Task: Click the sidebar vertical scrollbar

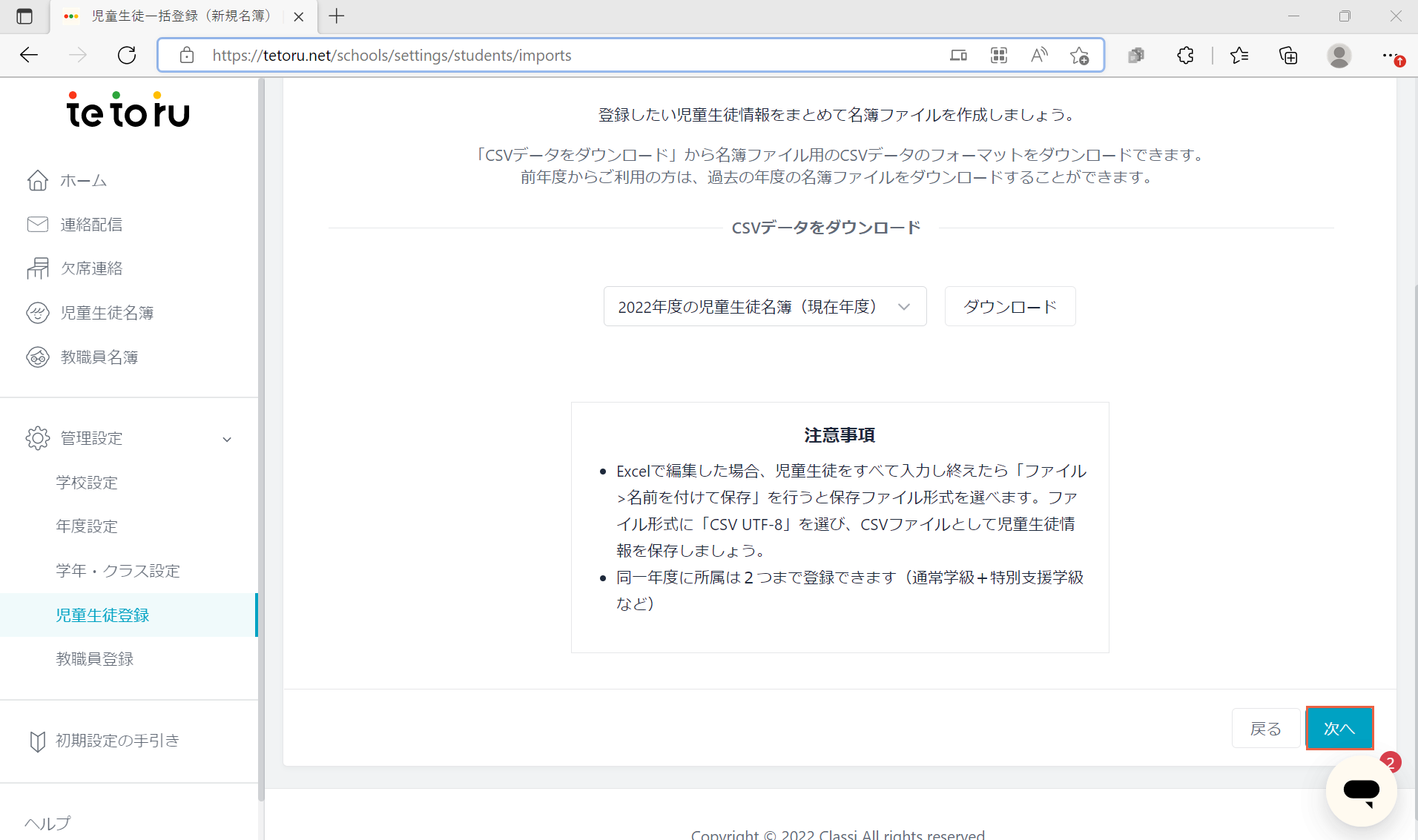Action: [x=260, y=440]
